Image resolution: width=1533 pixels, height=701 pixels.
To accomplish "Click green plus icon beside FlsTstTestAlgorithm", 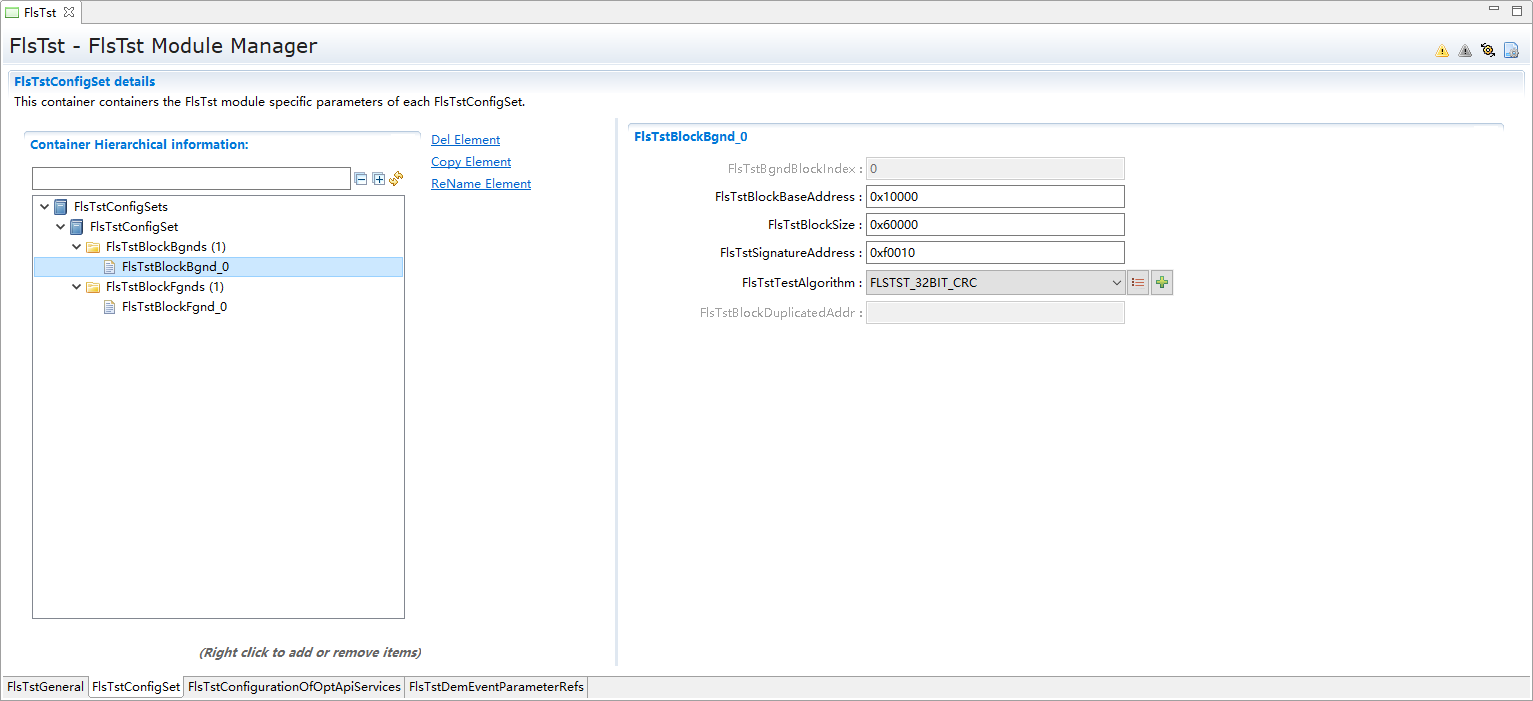I will point(1161,283).
